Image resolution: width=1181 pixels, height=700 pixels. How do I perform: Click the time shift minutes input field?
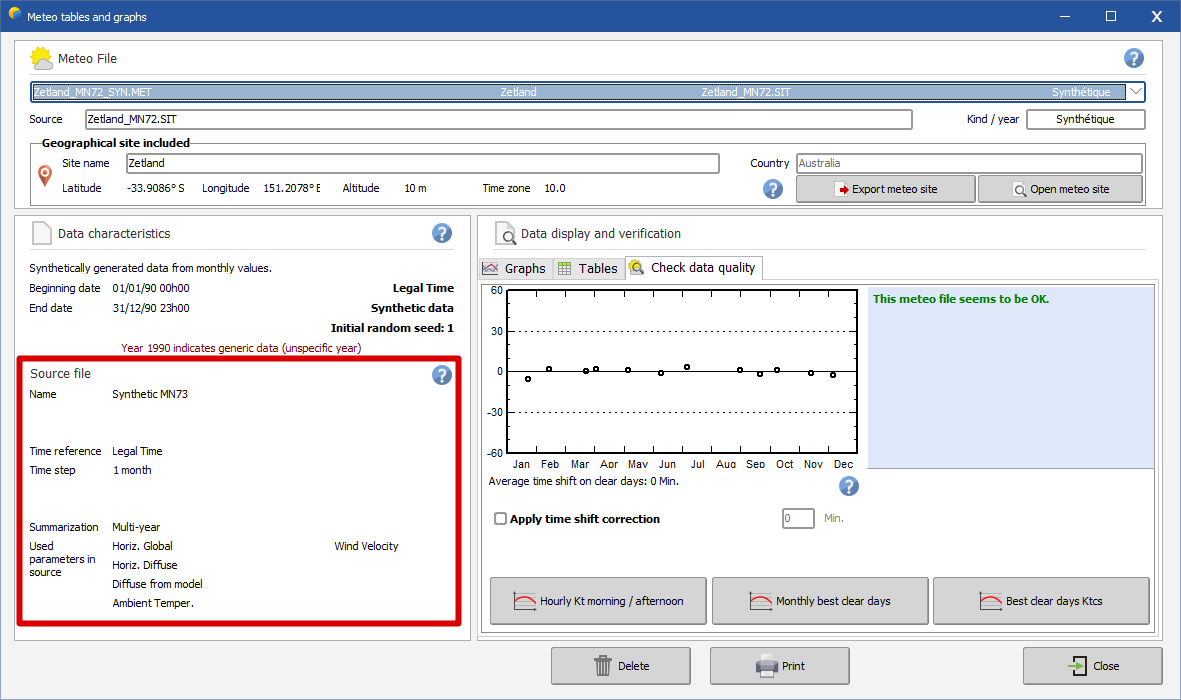(x=798, y=518)
